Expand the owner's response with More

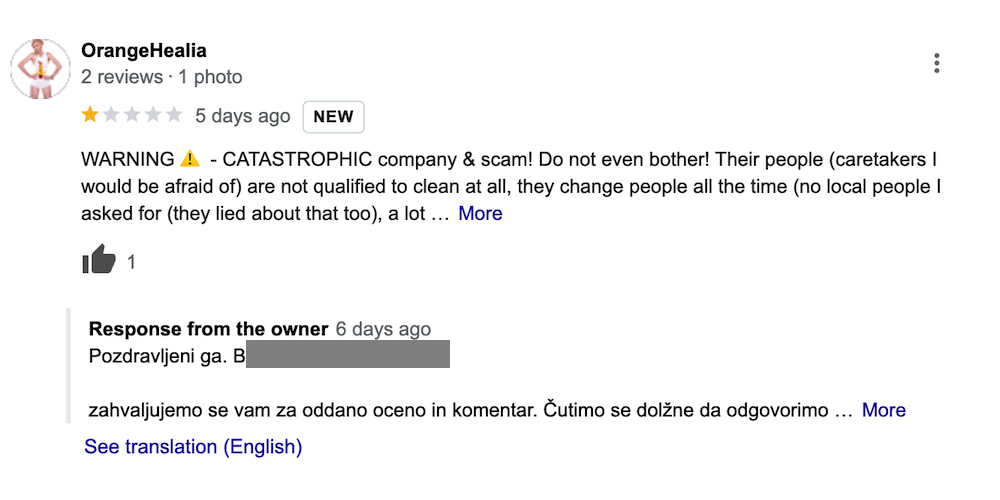click(x=883, y=410)
